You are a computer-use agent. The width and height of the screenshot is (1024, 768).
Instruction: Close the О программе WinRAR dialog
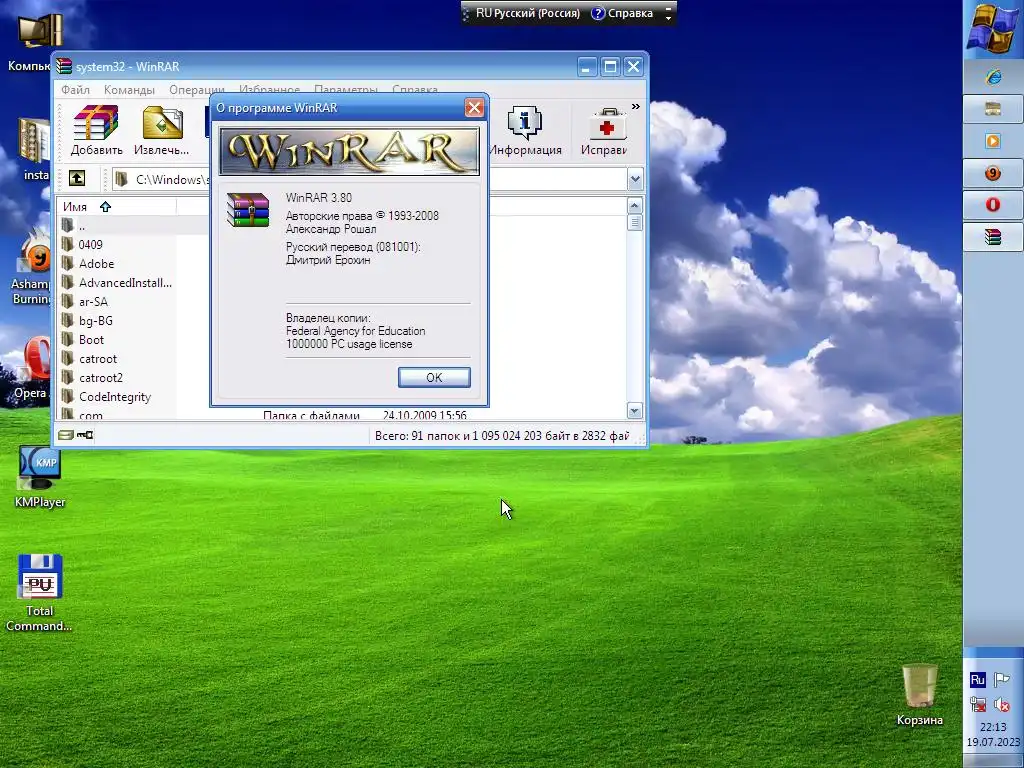click(x=474, y=107)
